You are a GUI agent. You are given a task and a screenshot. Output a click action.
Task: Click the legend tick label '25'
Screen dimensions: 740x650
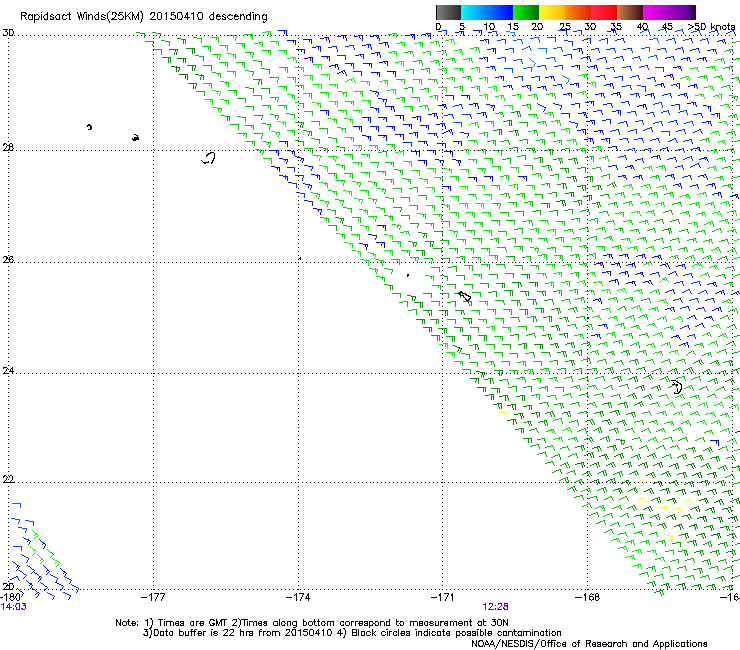click(565, 27)
